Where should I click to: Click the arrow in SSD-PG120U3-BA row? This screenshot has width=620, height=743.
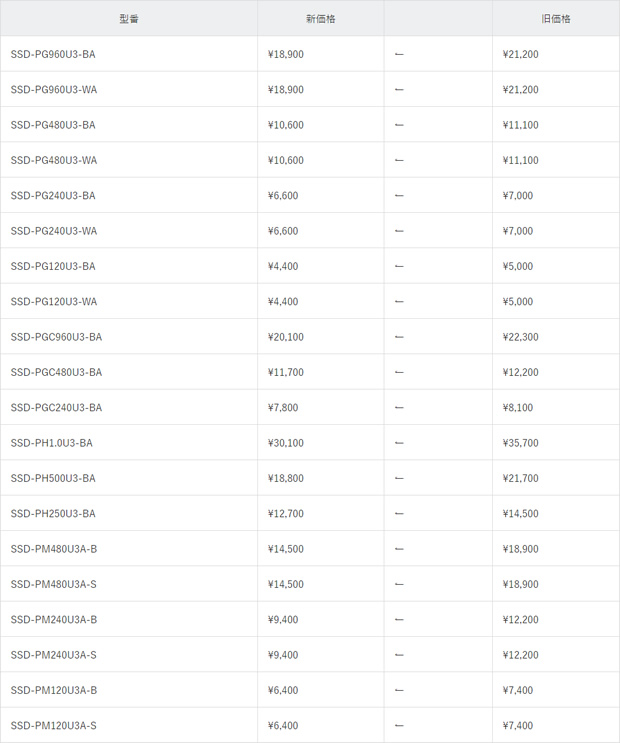pos(399,266)
